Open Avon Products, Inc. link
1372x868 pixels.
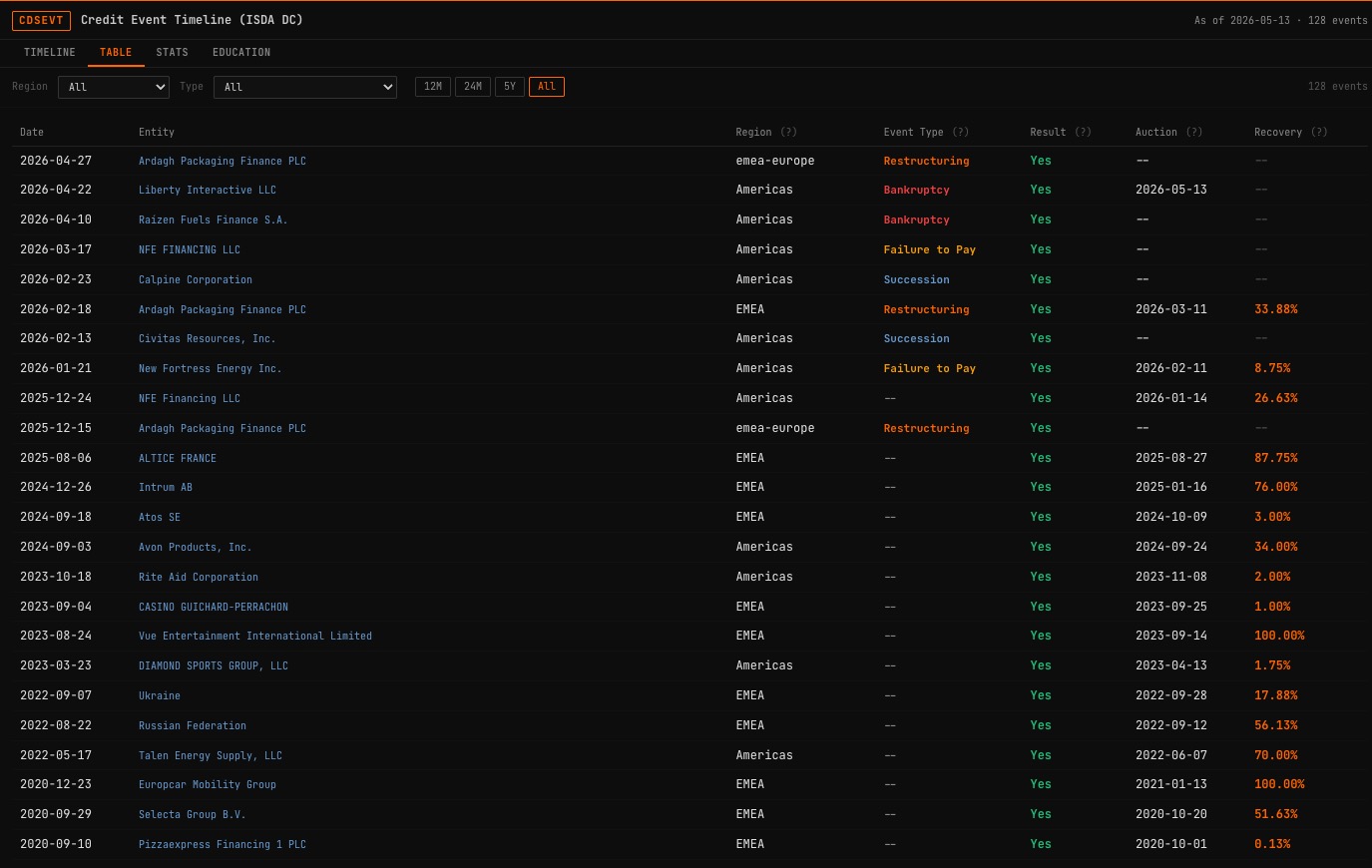(196, 547)
